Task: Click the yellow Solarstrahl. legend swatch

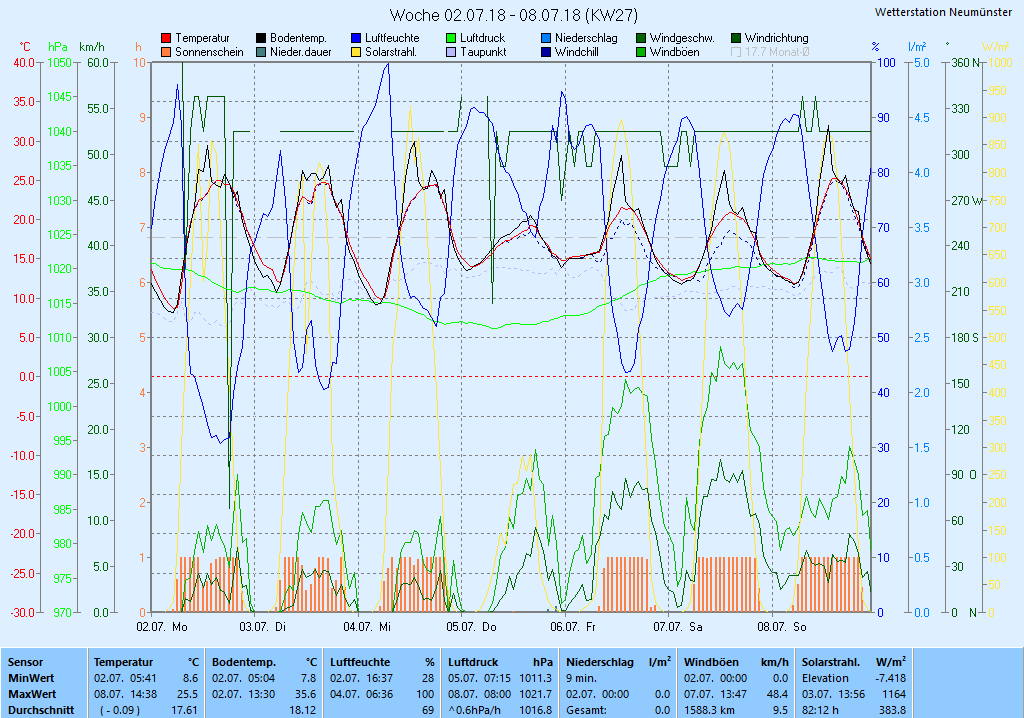Action: pos(356,52)
